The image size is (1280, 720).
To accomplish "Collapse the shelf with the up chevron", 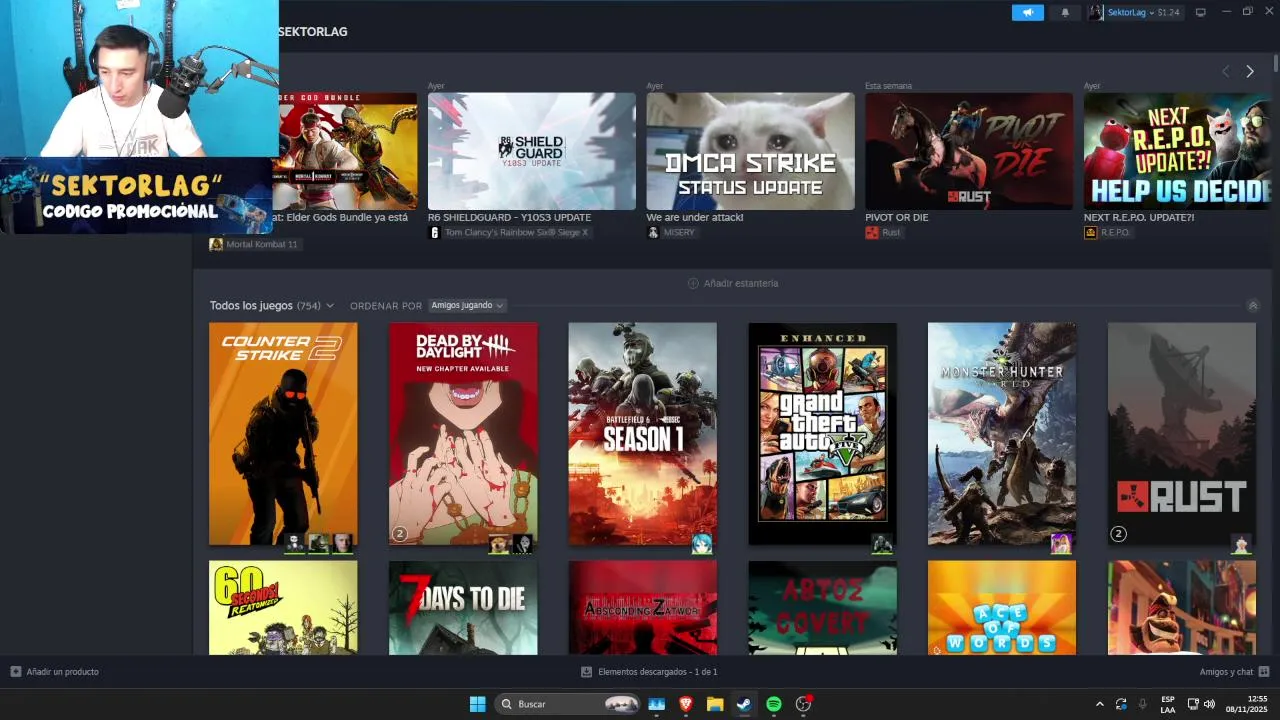I will 1252,305.
